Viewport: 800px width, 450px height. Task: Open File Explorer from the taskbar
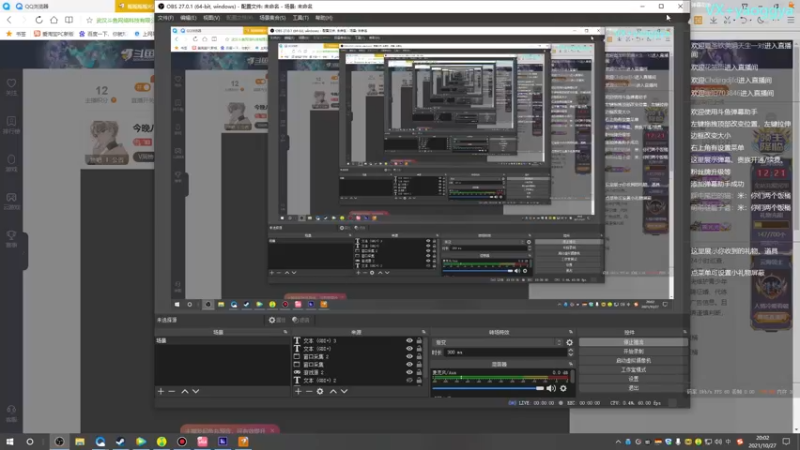pos(80,442)
